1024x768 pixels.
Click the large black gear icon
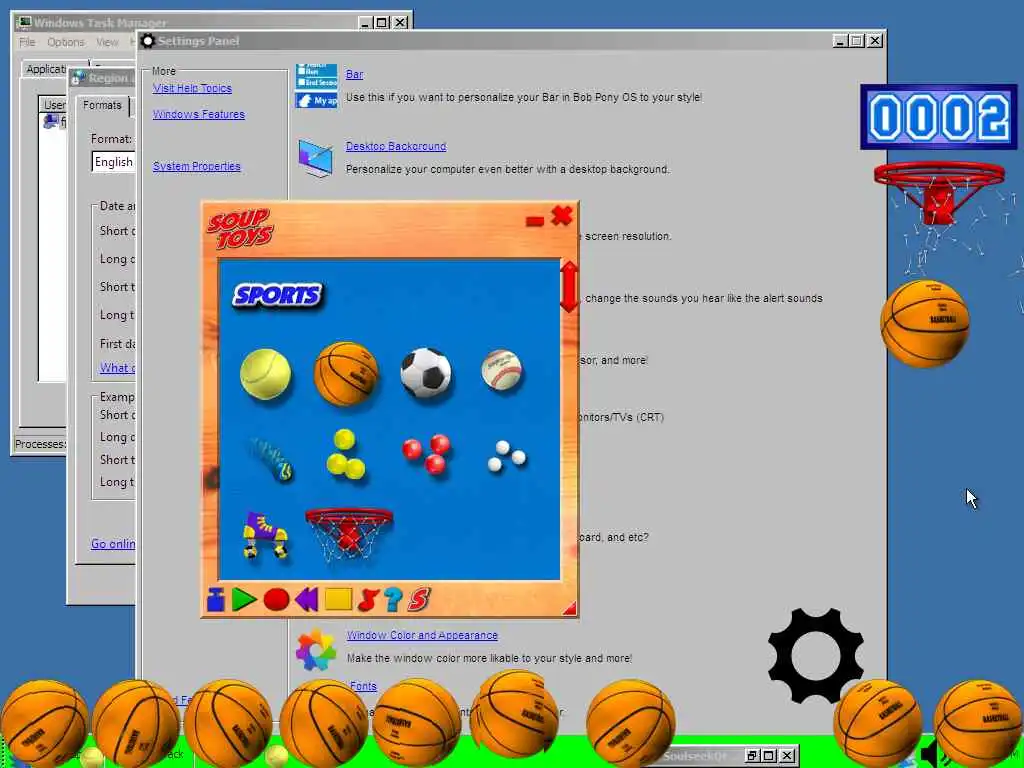pos(816,656)
